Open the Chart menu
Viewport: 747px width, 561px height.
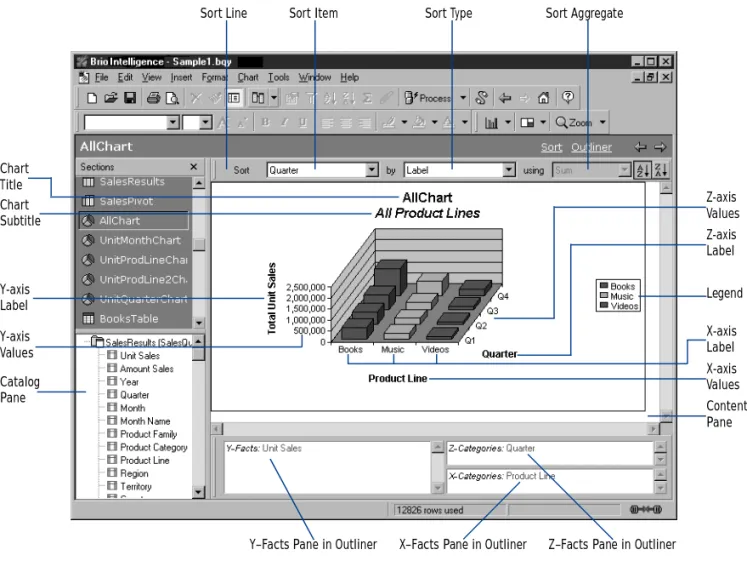pos(248,77)
